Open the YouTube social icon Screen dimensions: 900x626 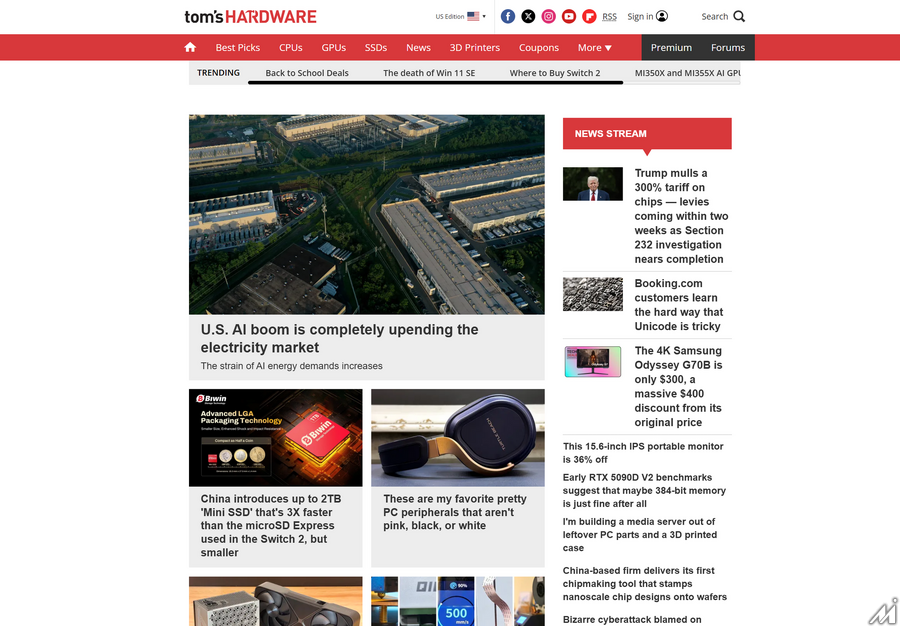coord(569,16)
